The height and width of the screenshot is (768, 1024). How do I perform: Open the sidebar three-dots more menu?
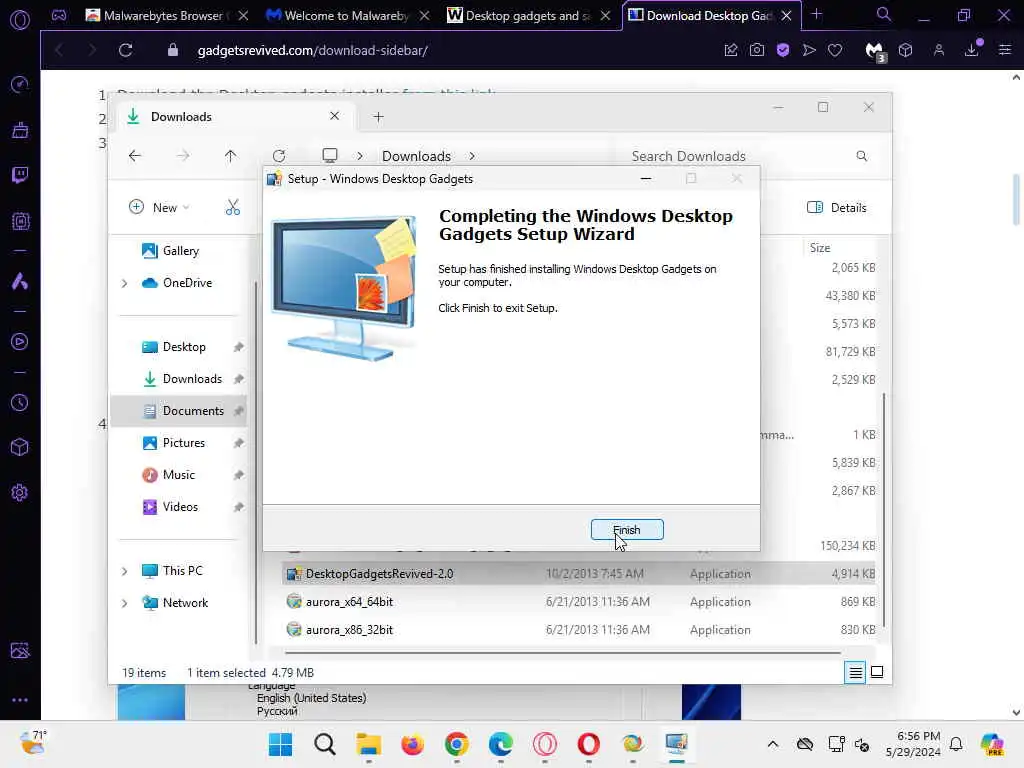click(20, 699)
